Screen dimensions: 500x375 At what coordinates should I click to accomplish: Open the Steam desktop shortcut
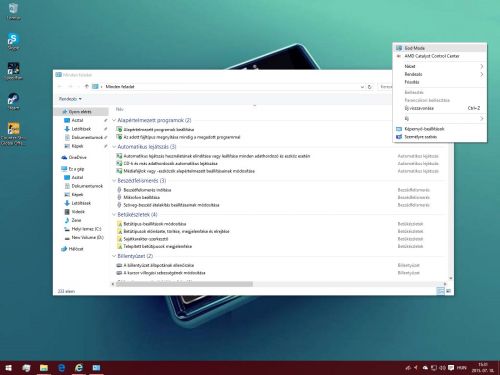13,101
